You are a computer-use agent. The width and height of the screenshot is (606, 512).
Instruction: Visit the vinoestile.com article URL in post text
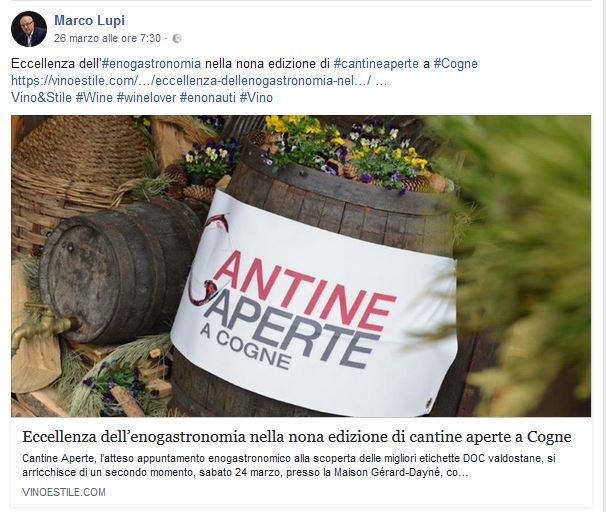pos(191,80)
